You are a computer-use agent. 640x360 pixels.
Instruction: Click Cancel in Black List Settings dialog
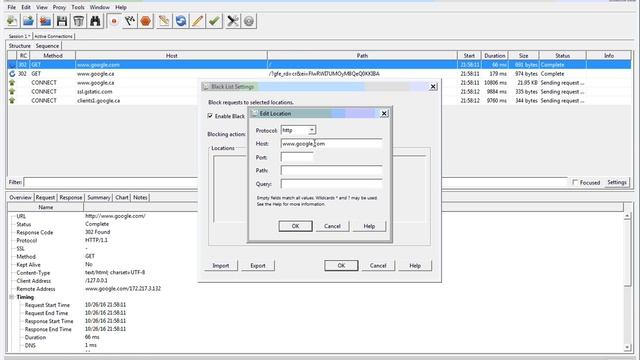point(378,266)
